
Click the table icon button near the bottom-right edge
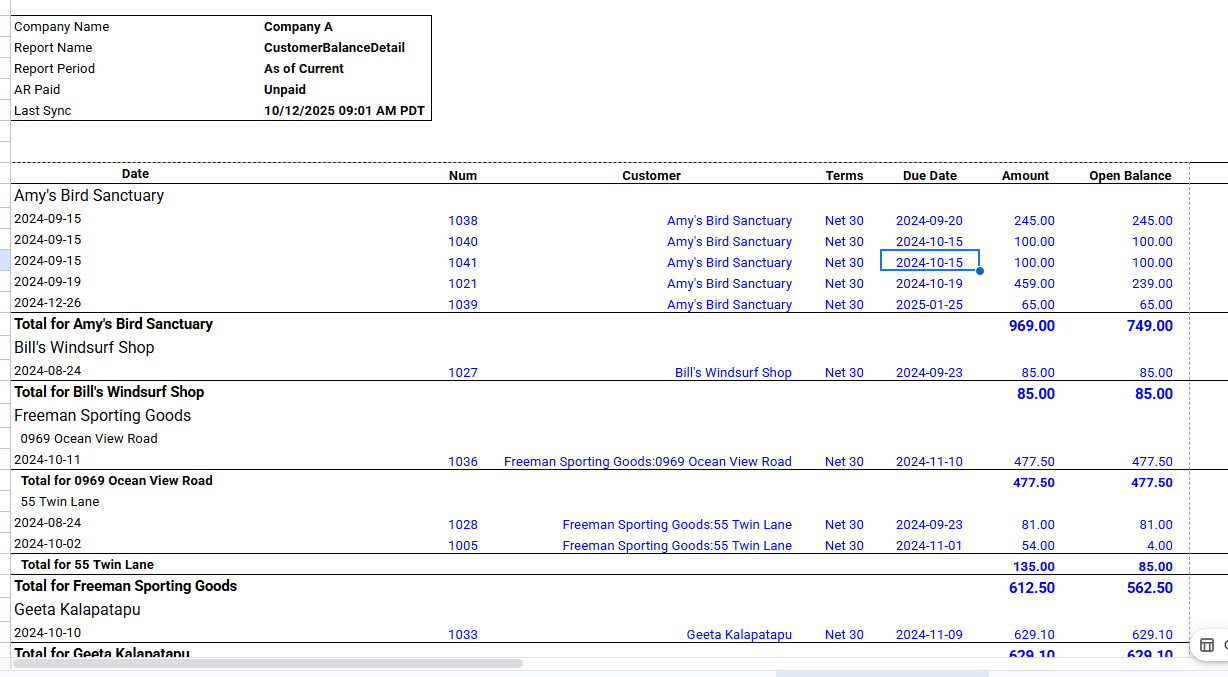coord(1207,644)
